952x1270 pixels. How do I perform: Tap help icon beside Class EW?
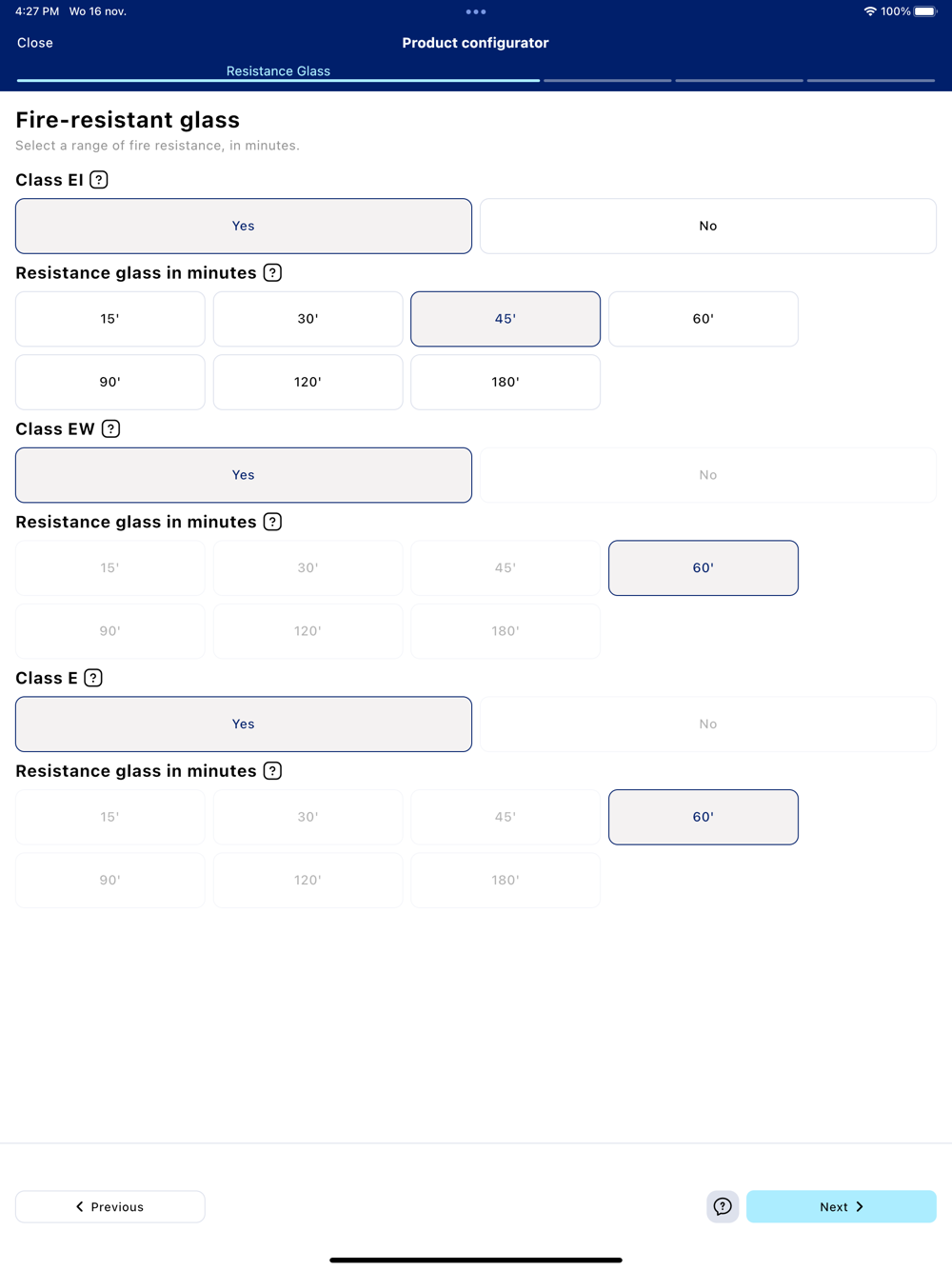(110, 429)
